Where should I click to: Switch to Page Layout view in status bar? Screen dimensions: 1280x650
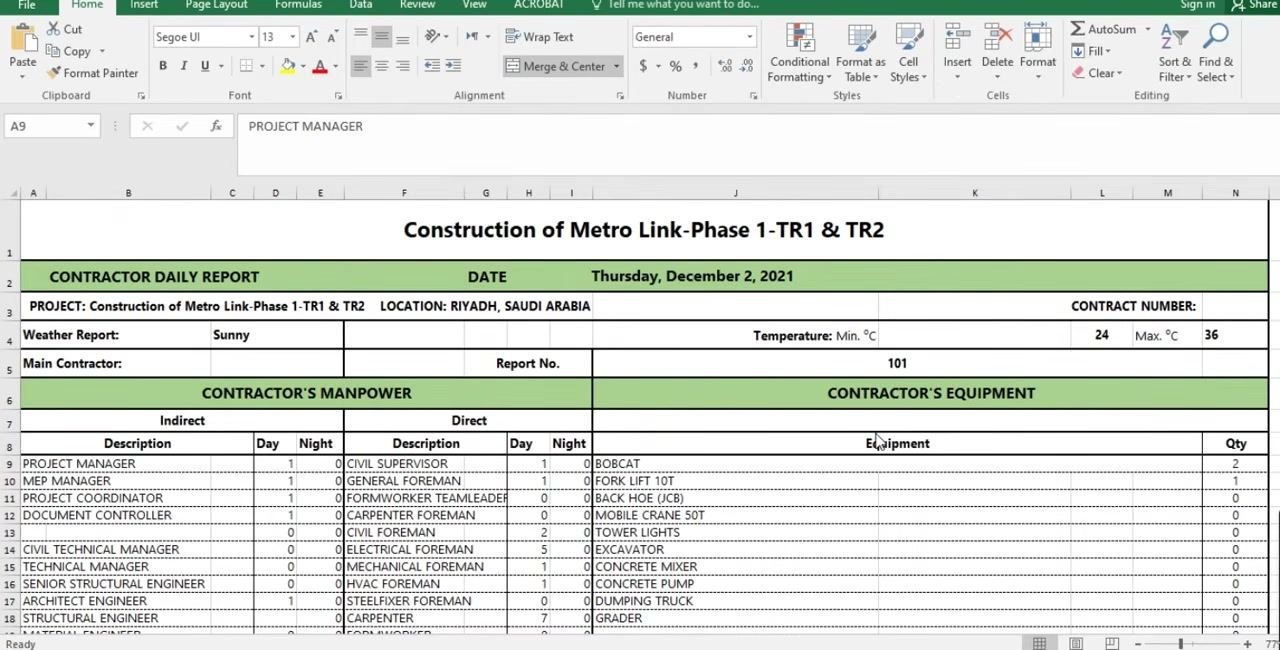pos(1076,643)
